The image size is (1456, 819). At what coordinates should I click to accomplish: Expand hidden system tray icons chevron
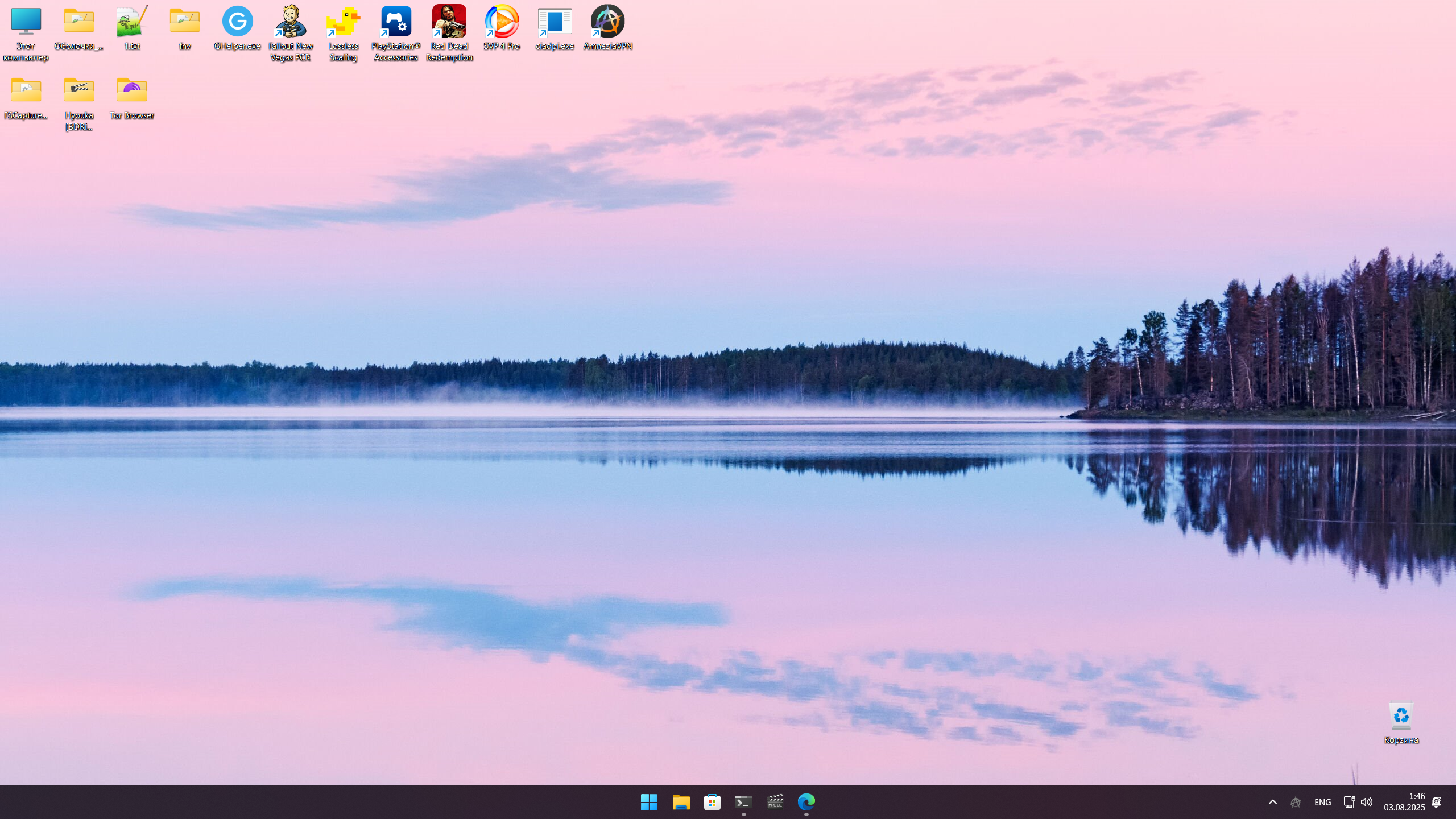click(1273, 802)
